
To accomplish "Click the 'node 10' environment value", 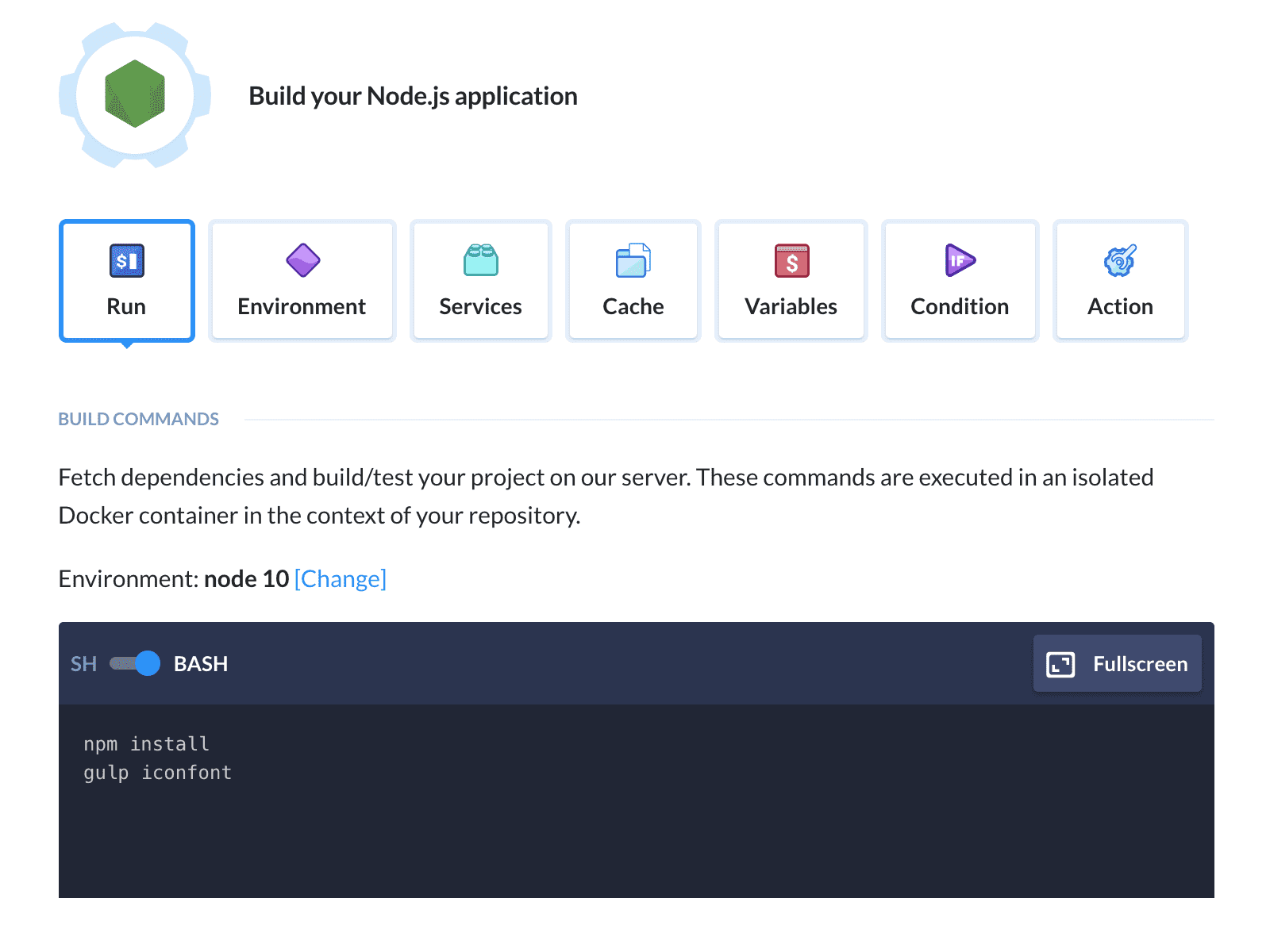I will tap(247, 579).
